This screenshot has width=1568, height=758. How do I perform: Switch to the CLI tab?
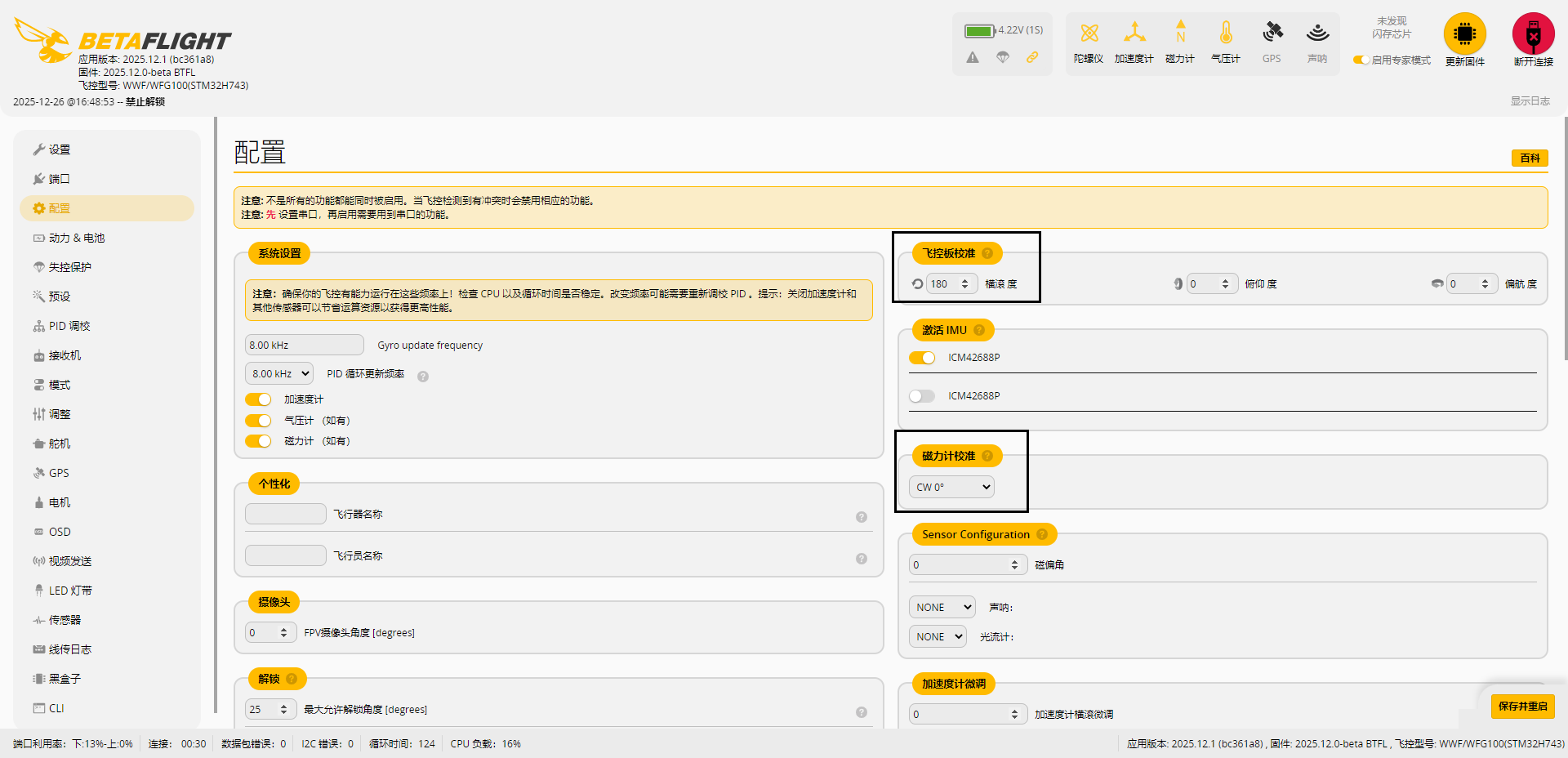point(56,708)
